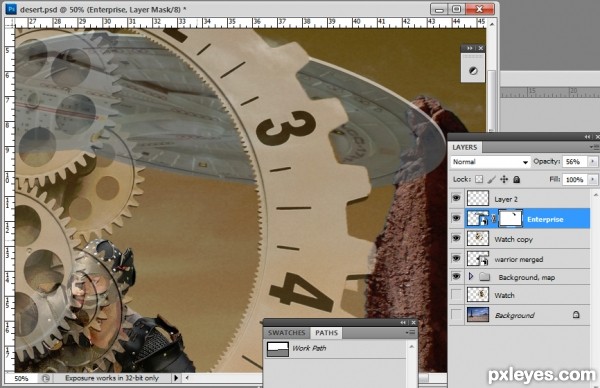Enable lock transparent pixels in Layers panel
The height and width of the screenshot is (388, 600).
tap(479, 179)
